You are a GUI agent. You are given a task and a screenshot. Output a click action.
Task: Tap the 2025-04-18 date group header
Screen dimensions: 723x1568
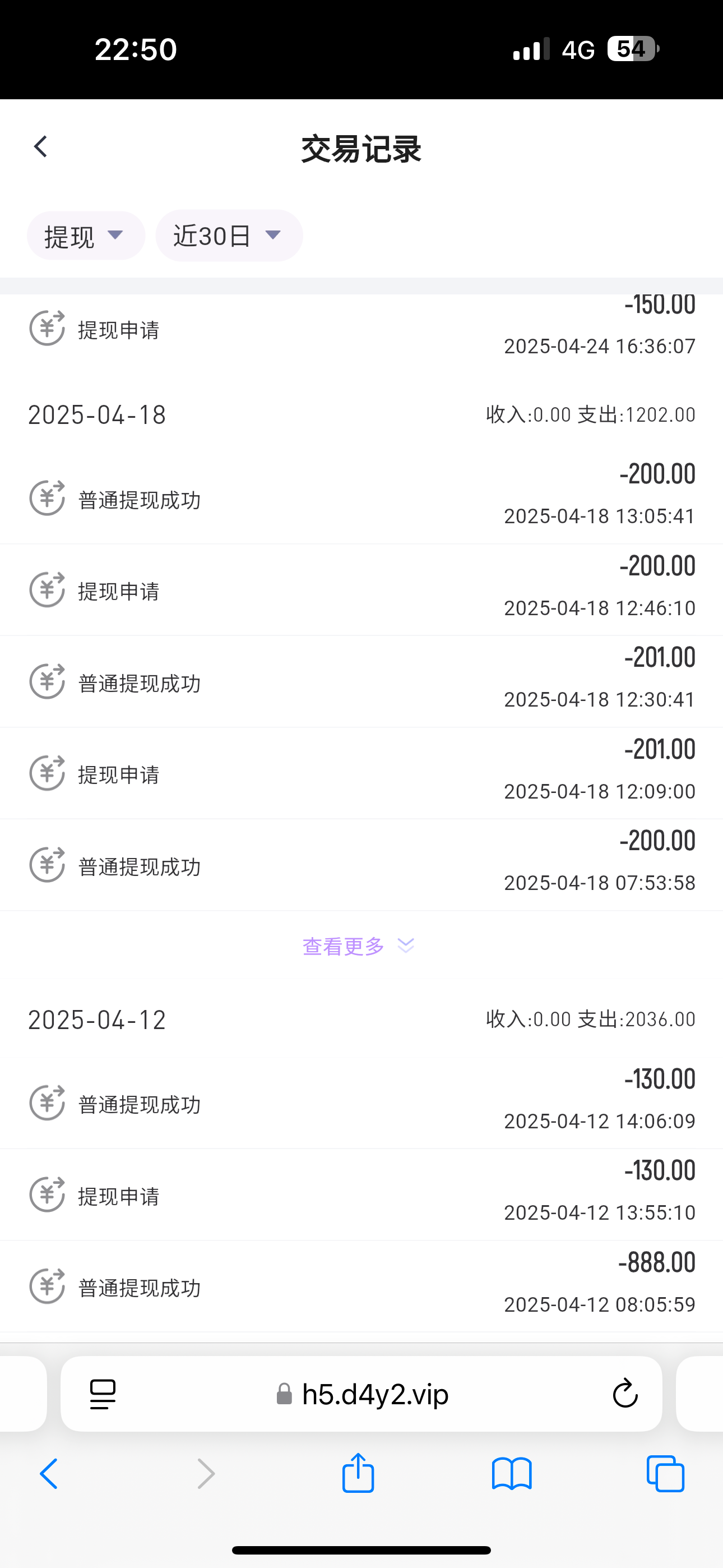point(98,415)
